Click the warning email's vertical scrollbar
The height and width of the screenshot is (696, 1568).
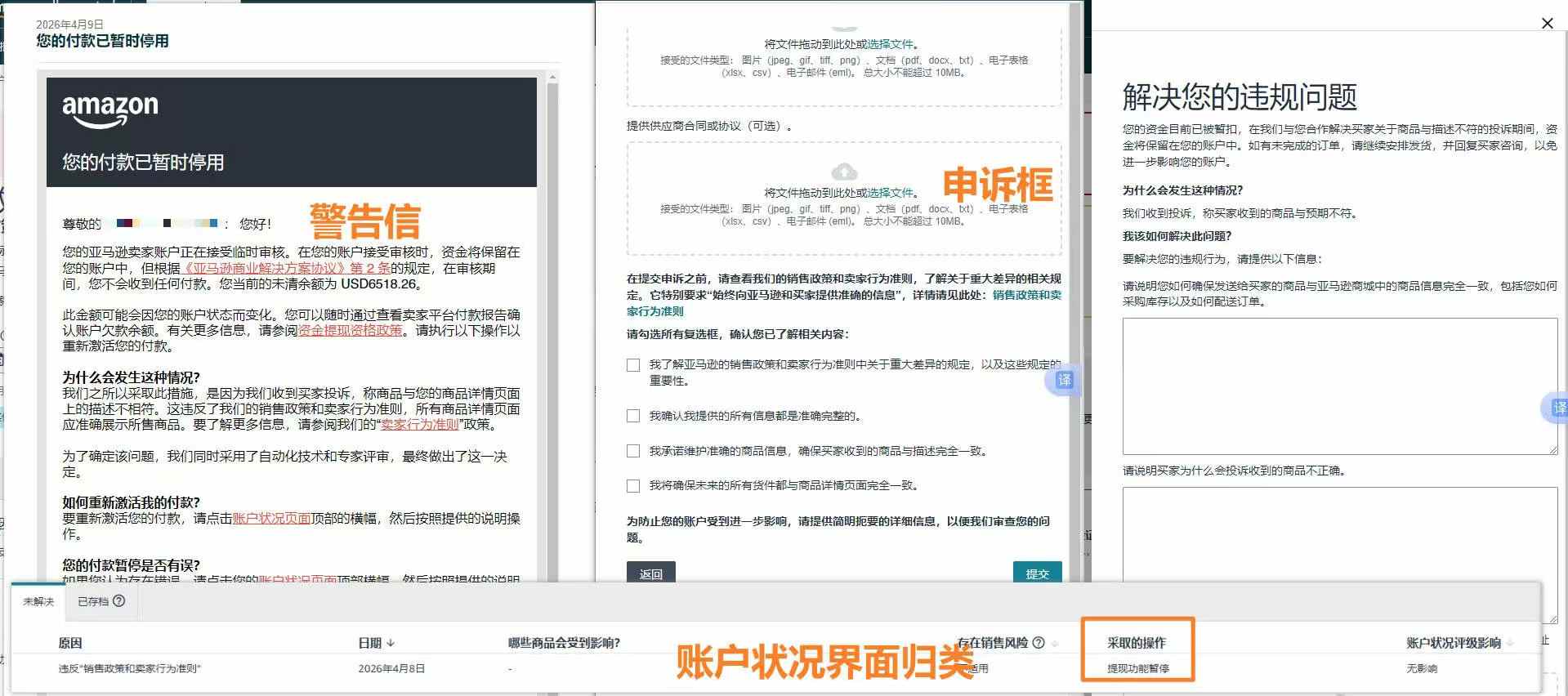552,327
